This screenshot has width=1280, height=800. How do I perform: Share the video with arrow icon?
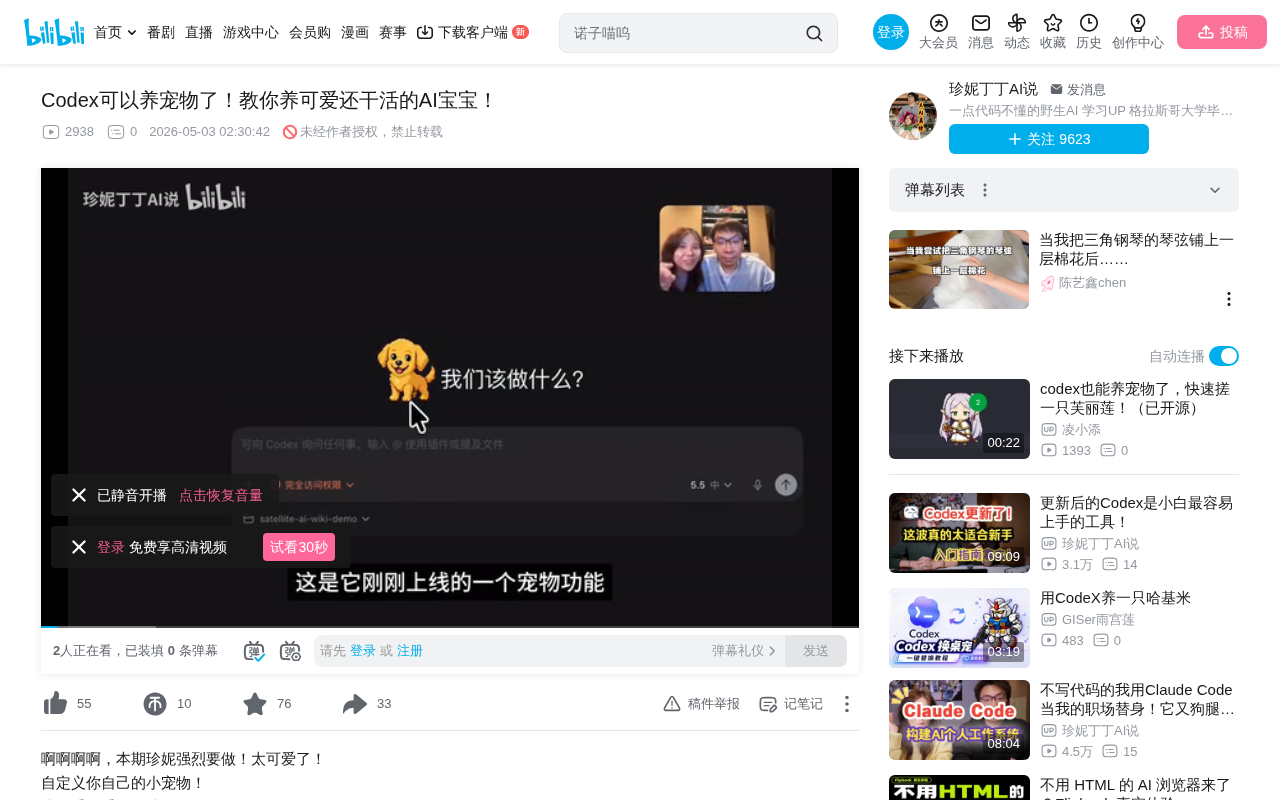pos(355,704)
